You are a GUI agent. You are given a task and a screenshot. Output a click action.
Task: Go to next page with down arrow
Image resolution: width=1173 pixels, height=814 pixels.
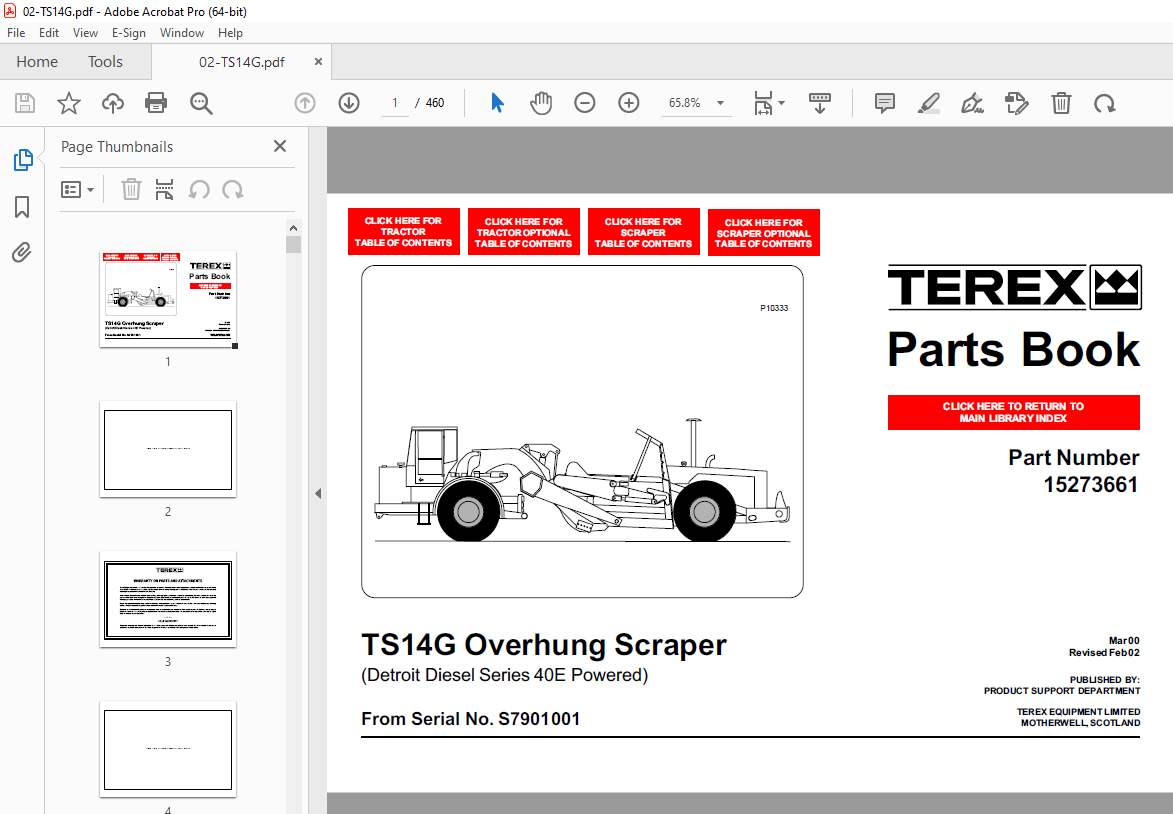point(349,103)
